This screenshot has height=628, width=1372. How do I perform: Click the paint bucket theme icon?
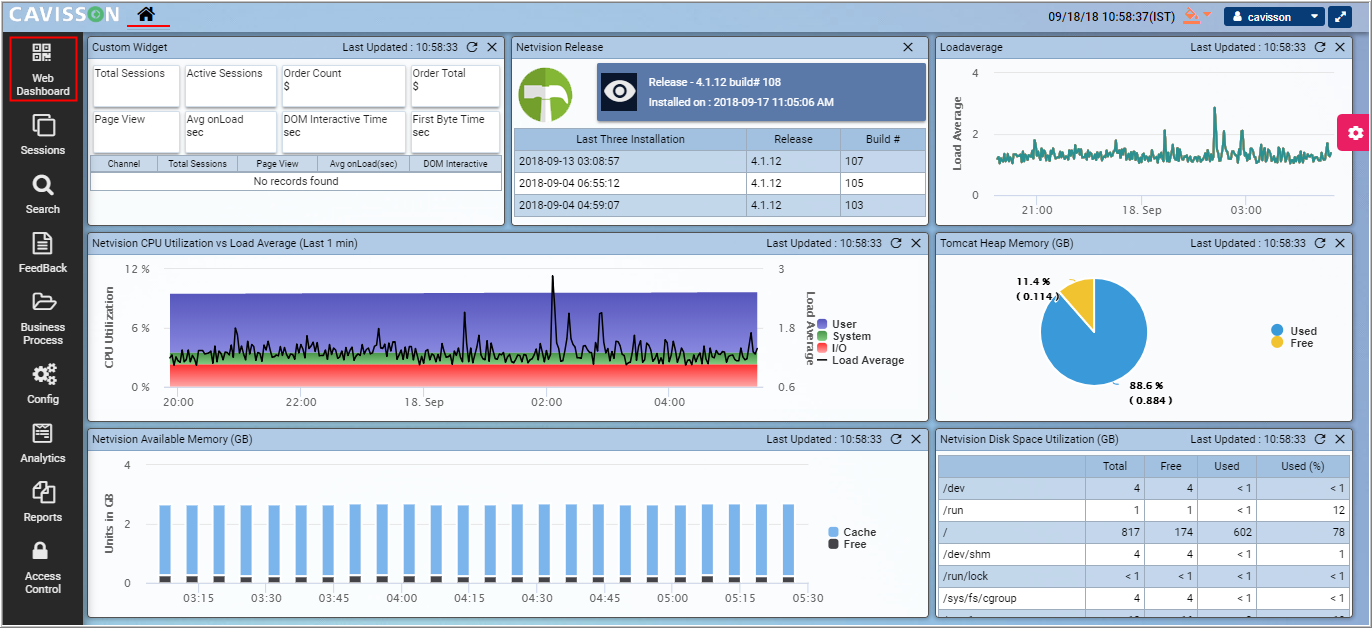1192,15
